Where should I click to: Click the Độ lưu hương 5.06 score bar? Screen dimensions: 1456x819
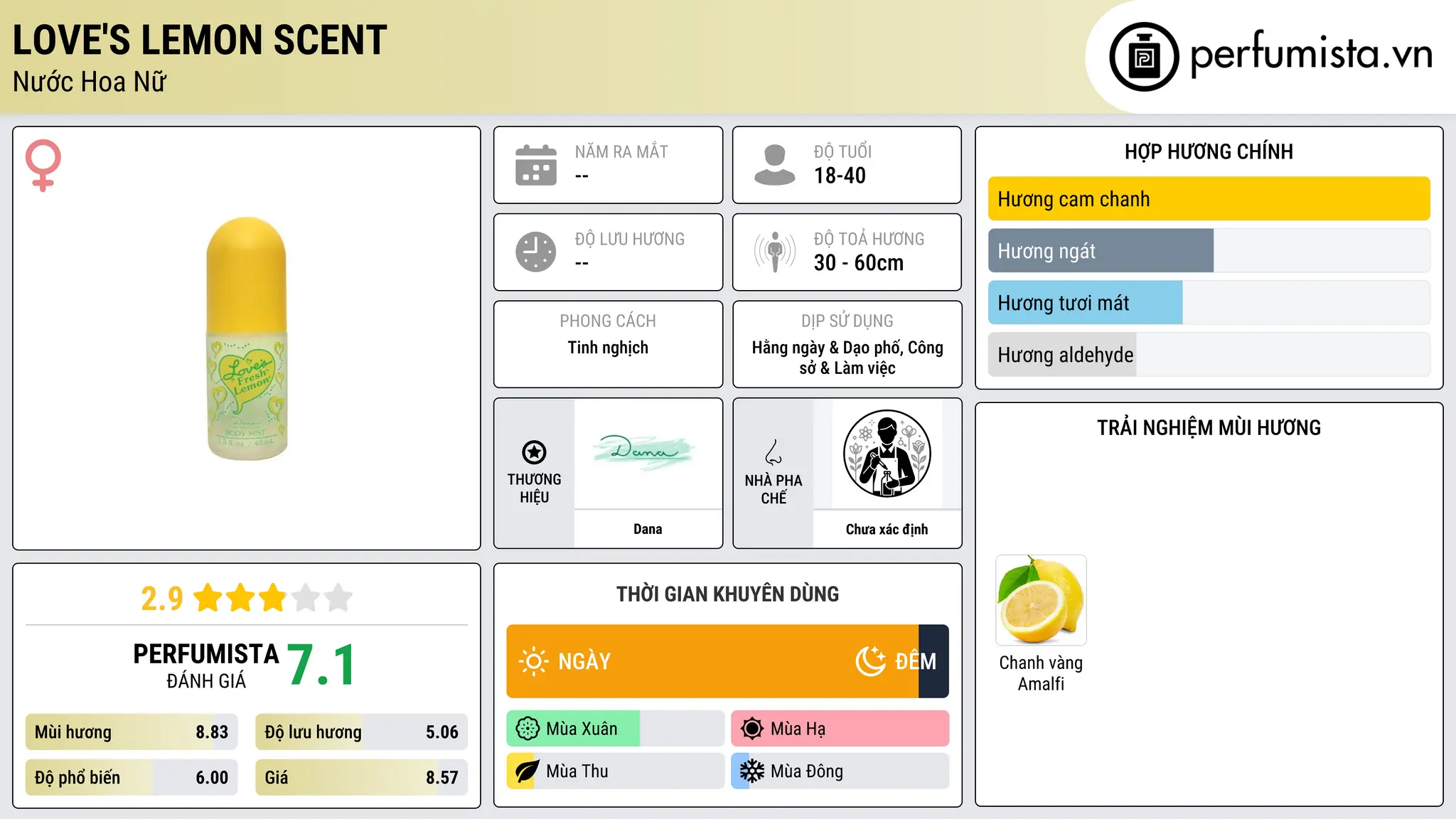362,732
